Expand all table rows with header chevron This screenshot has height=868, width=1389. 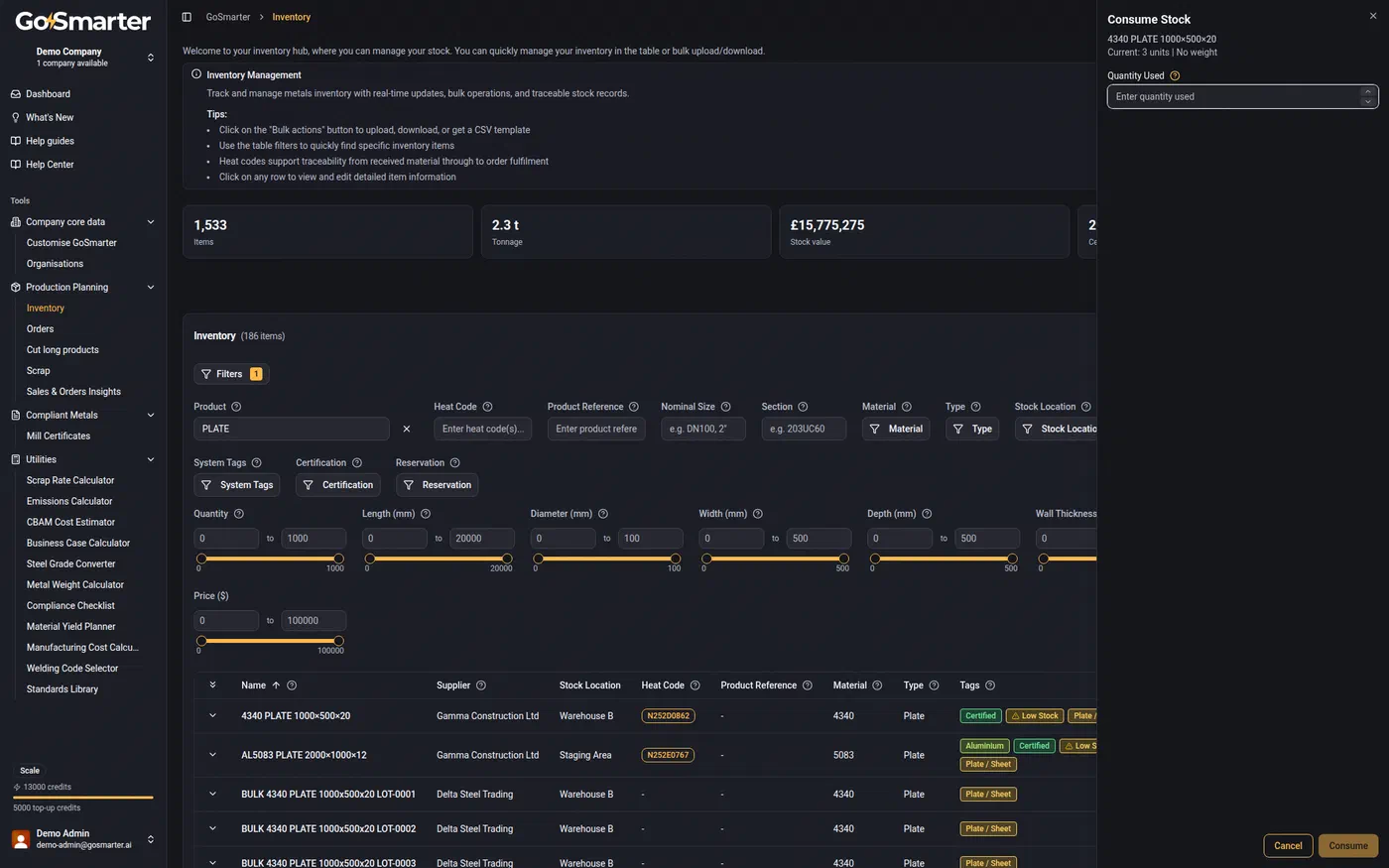212,685
